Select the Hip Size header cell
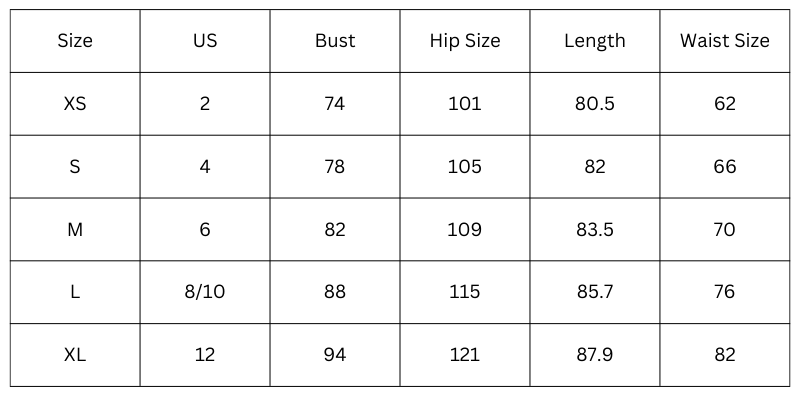Screen dimensions: 800x400 [x=465, y=41]
